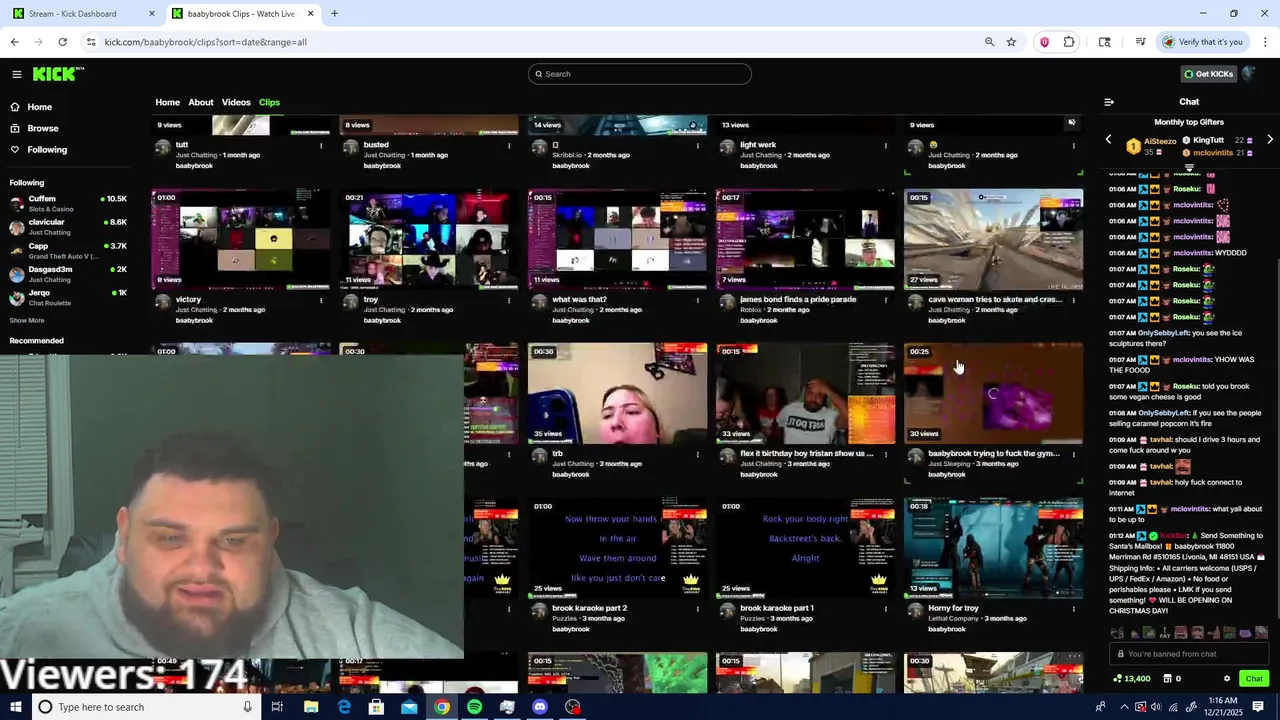Image resolution: width=1280 pixels, height=720 pixels.
Task: Open the uBlock shield extension
Action: (1044, 42)
